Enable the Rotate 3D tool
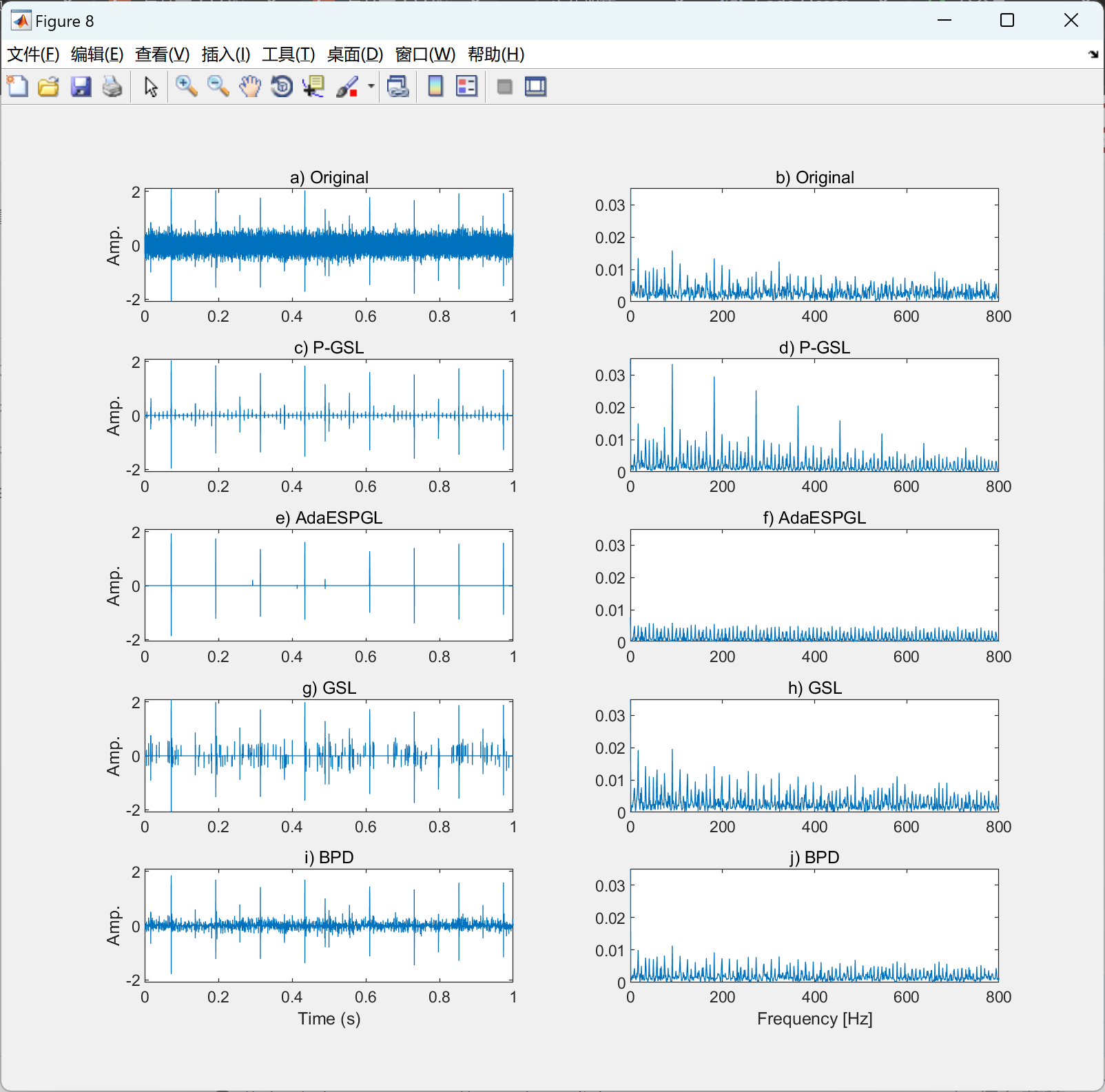The image size is (1105, 1092). 282,87
